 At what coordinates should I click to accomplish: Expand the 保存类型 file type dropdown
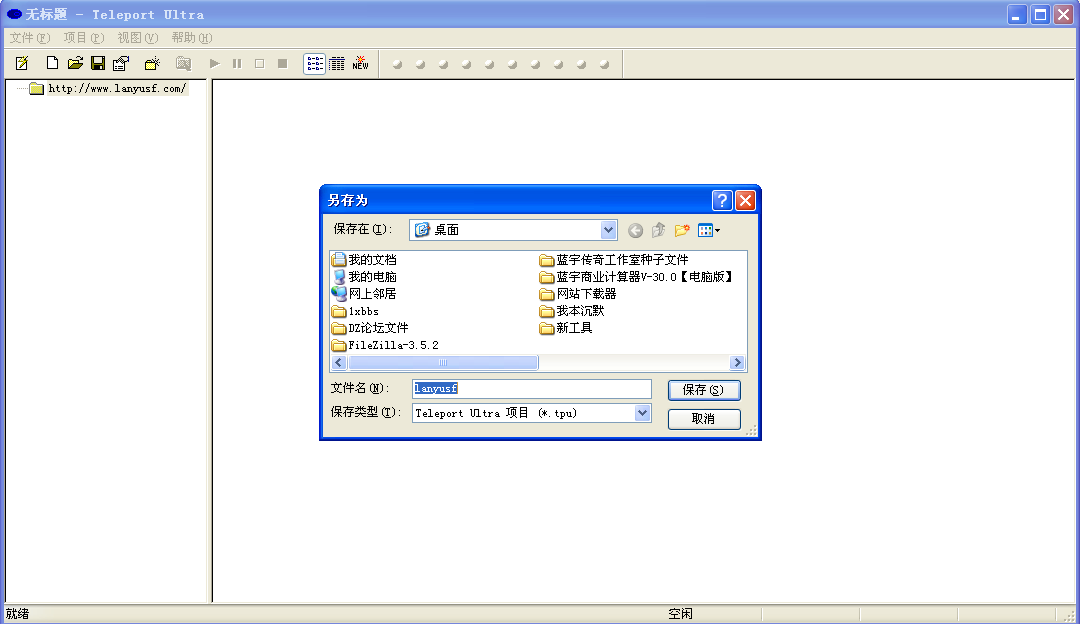tap(642, 413)
